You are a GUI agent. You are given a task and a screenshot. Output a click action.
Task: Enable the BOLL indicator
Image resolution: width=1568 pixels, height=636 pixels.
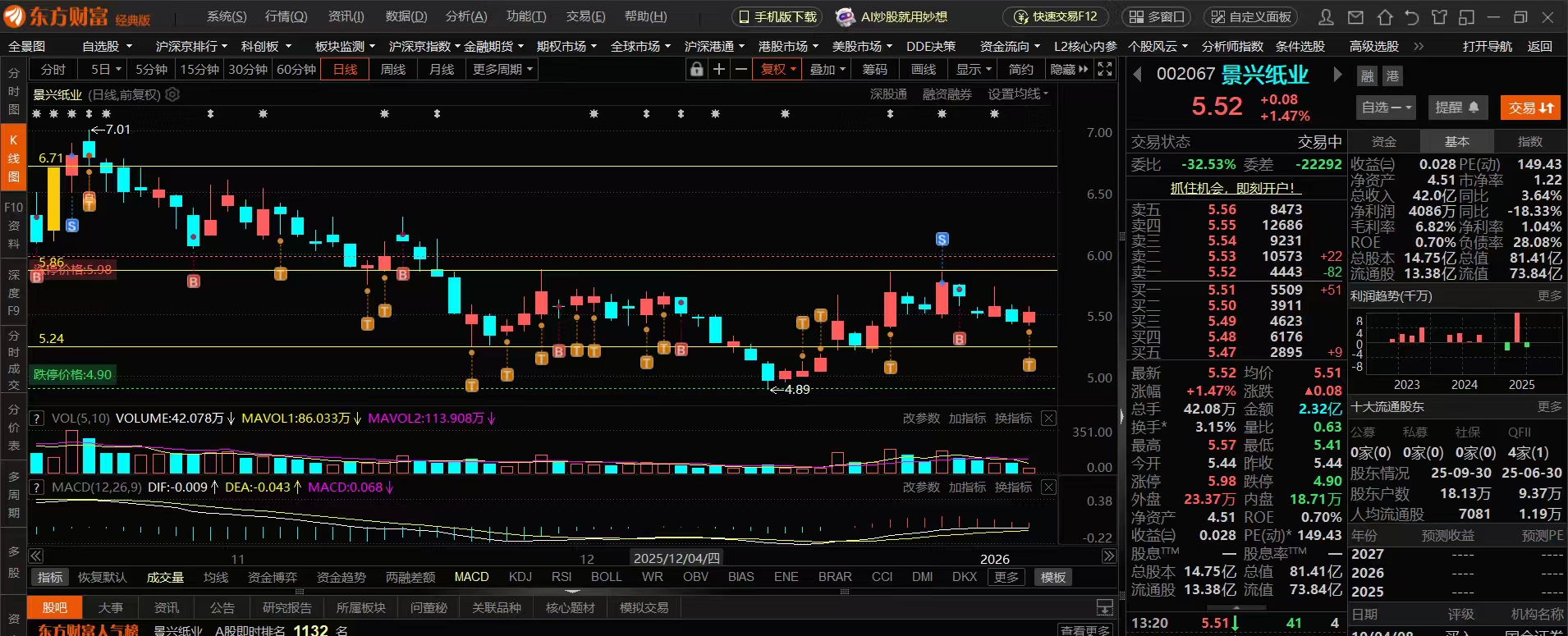[607, 577]
